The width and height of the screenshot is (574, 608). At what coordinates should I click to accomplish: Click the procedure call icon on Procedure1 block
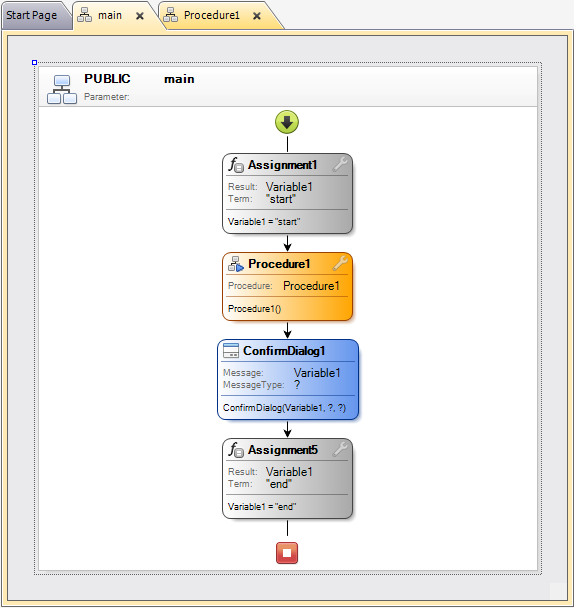click(236, 264)
